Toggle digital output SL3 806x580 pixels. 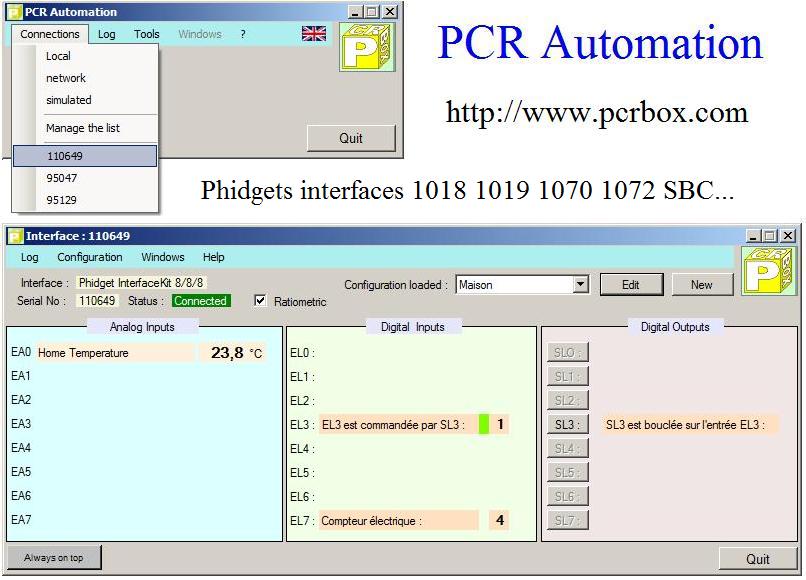click(567, 424)
